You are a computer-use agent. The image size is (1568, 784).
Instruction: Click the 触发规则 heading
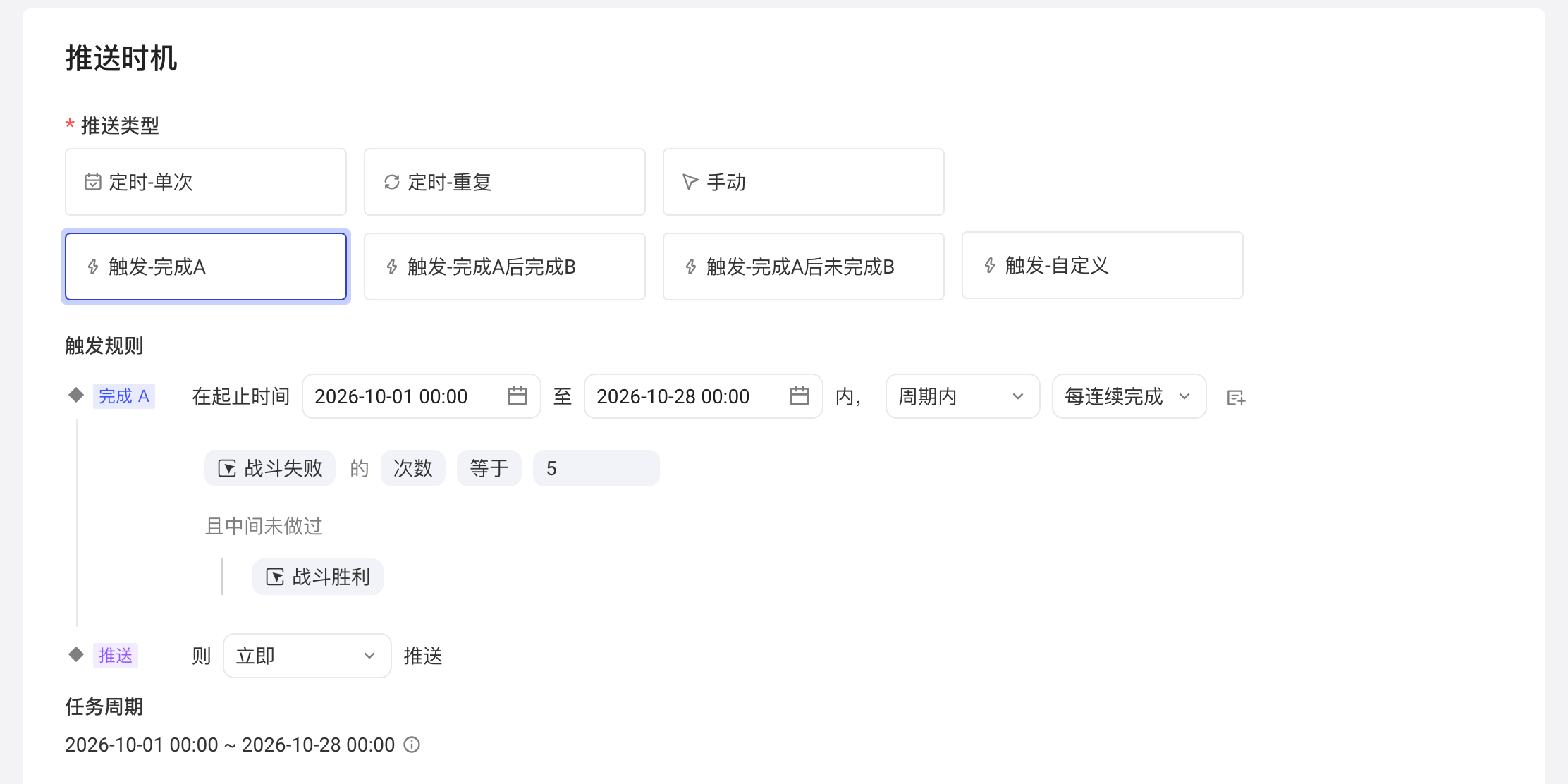tap(104, 345)
